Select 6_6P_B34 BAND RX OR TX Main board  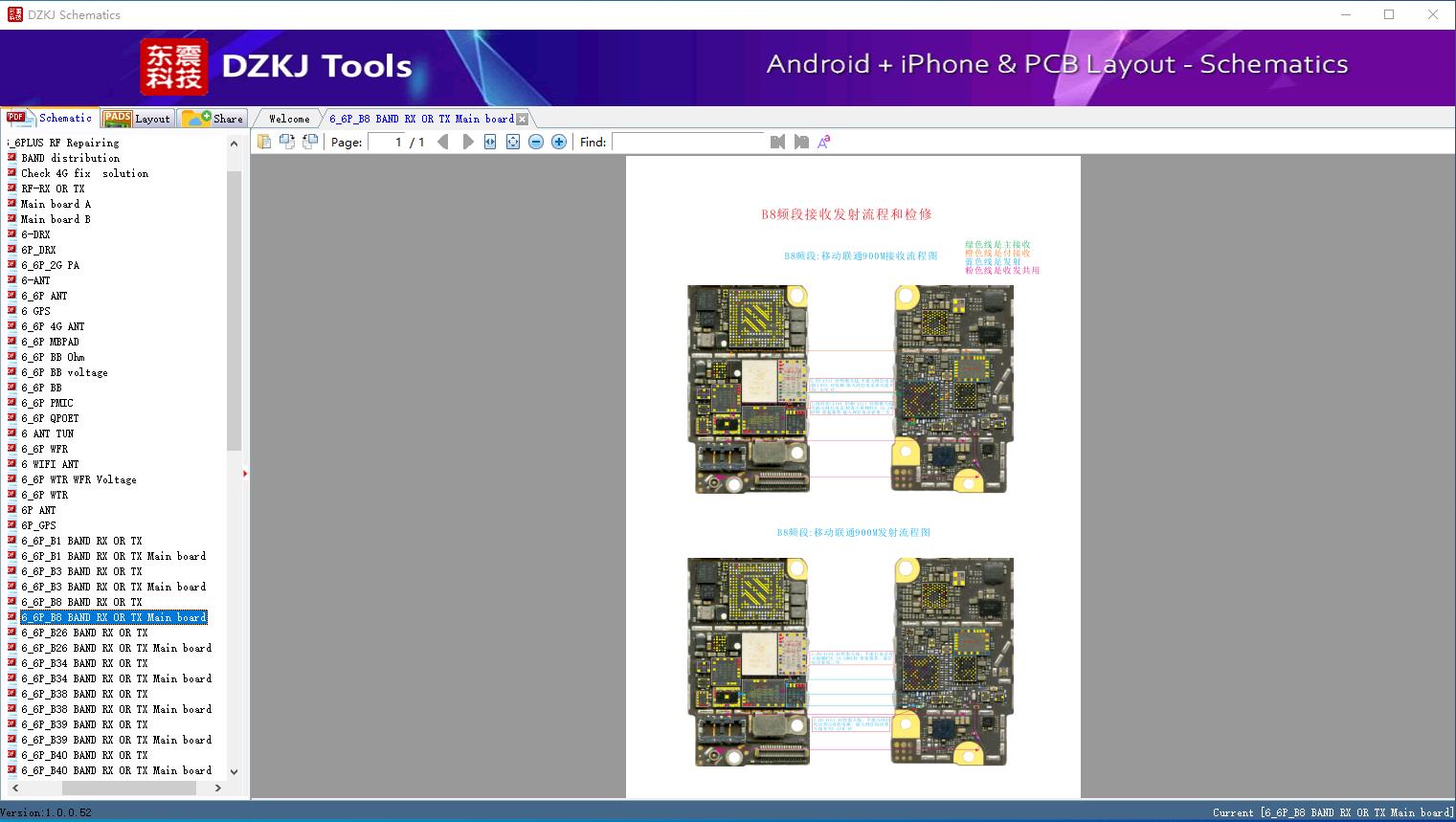tap(116, 678)
